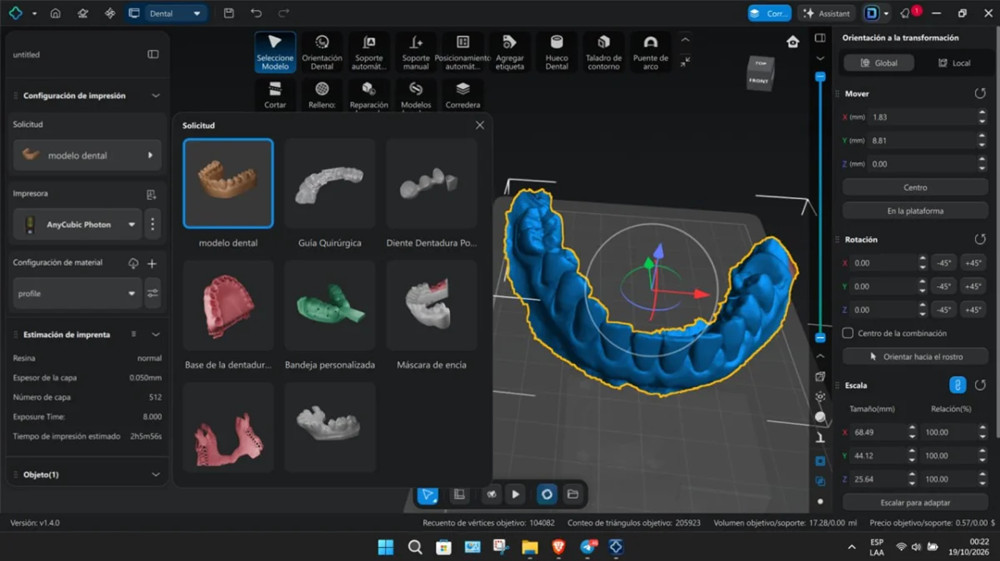Open the folder icon in bottom toolbar
The width and height of the screenshot is (1000, 561).
pyautogui.click(x=573, y=494)
